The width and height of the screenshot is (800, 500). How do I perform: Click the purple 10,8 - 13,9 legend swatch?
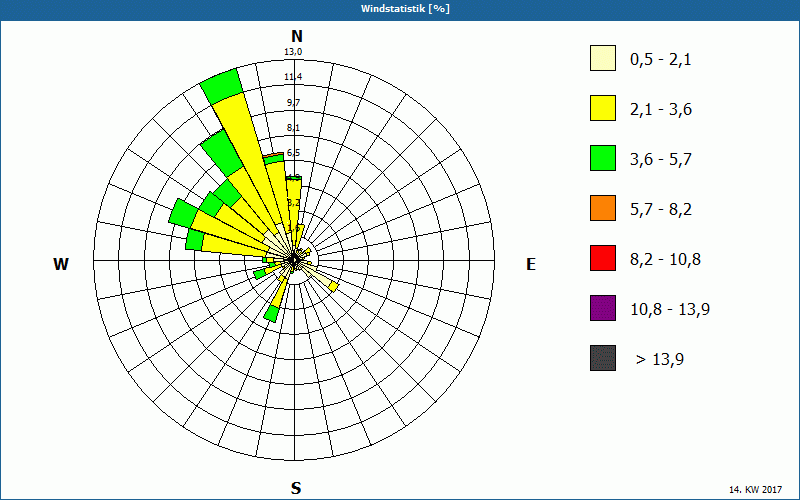pos(603,308)
